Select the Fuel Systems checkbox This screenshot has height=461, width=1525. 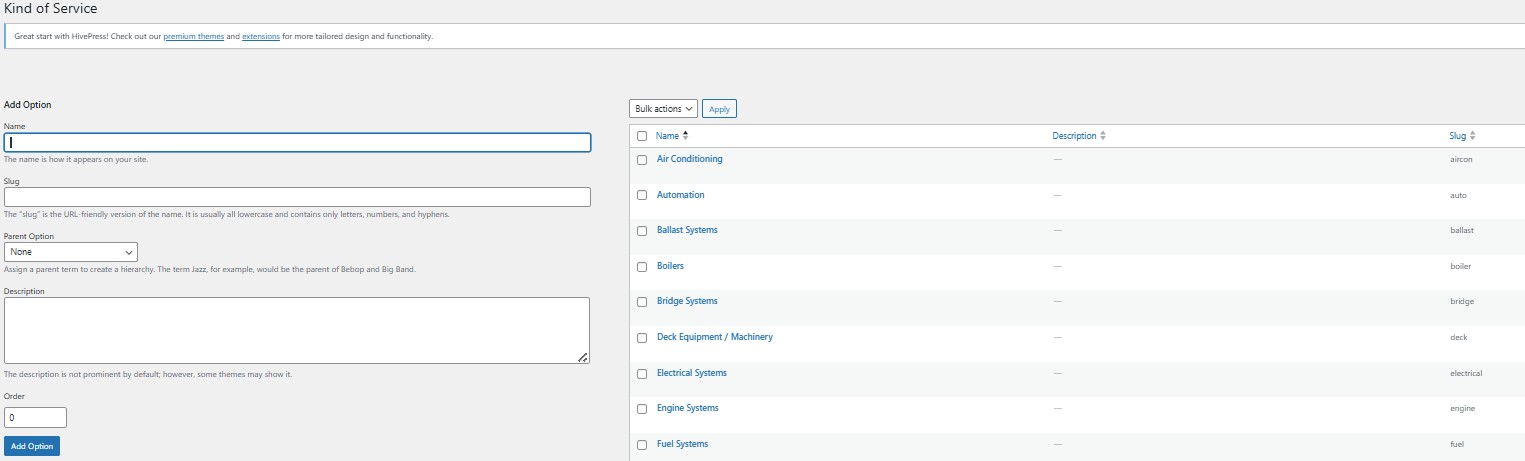[x=642, y=445]
